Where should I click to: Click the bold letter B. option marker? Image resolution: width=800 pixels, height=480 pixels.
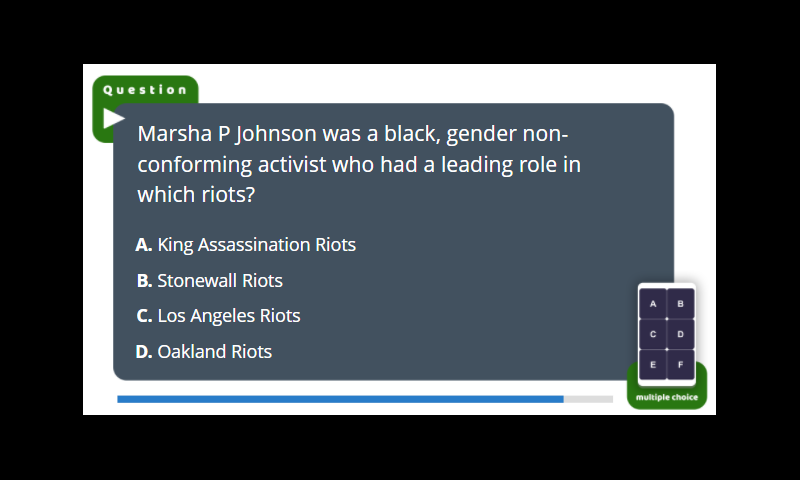pos(144,281)
